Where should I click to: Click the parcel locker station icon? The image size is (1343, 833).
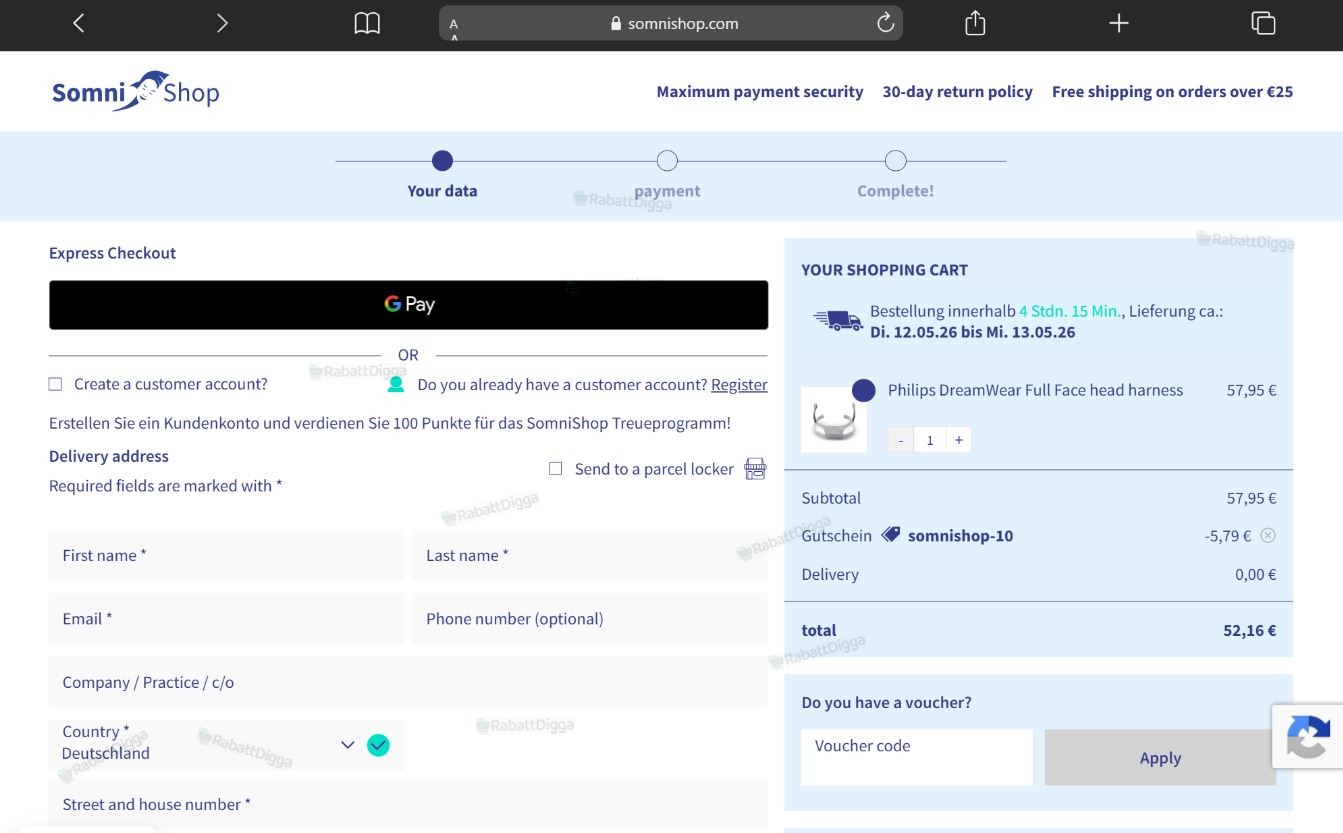tap(756, 468)
